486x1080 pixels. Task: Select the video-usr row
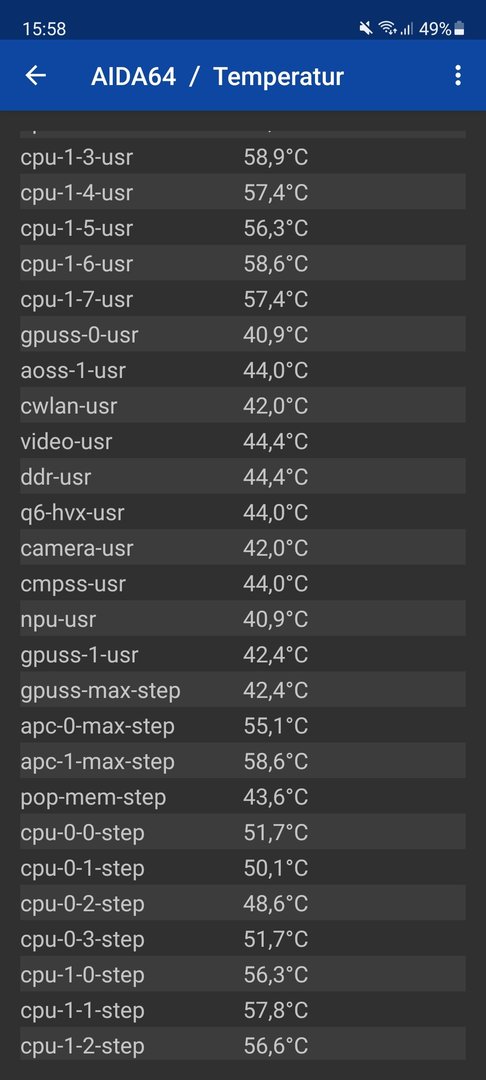coord(242,442)
